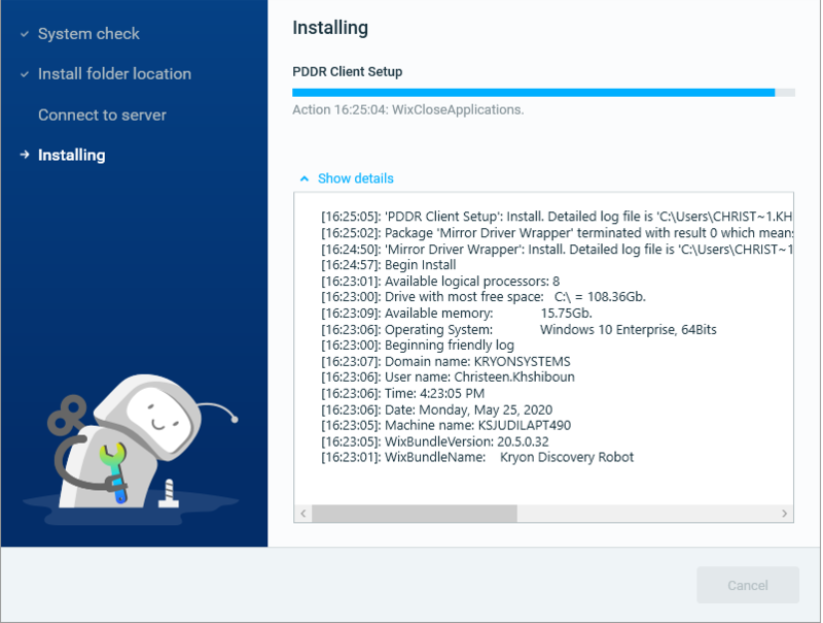The height and width of the screenshot is (623, 823).
Task: Click the checkmark next to Install folder location
Action: [x=24, y=75]
